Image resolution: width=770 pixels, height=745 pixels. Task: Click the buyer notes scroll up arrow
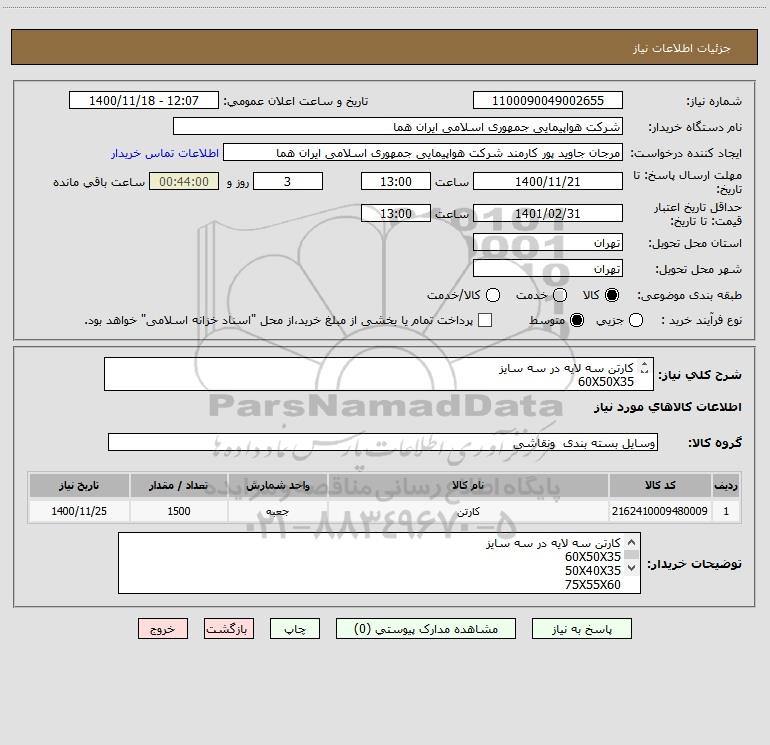[632, 542]
